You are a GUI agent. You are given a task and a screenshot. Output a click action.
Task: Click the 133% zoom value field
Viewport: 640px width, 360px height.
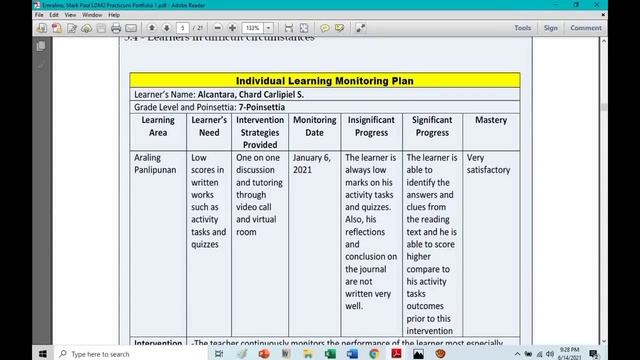tap(253, 28)
